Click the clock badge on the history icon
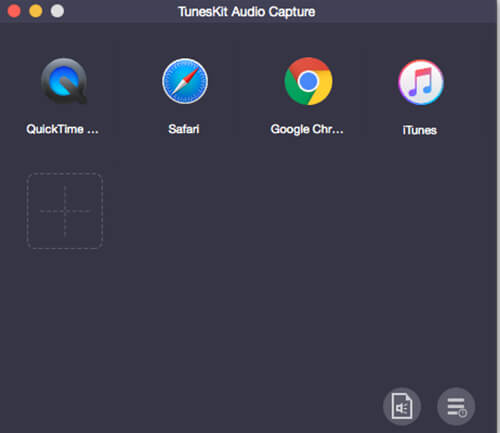 [x=463, y=413]
